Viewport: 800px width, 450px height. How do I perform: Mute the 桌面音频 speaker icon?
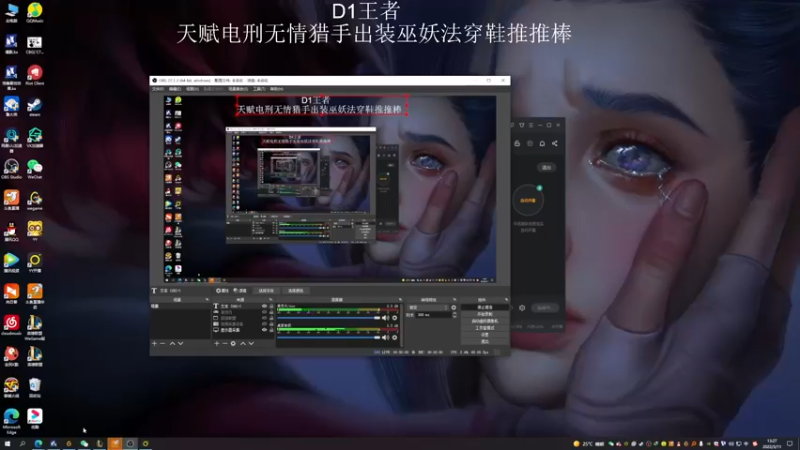coord(385,337)
